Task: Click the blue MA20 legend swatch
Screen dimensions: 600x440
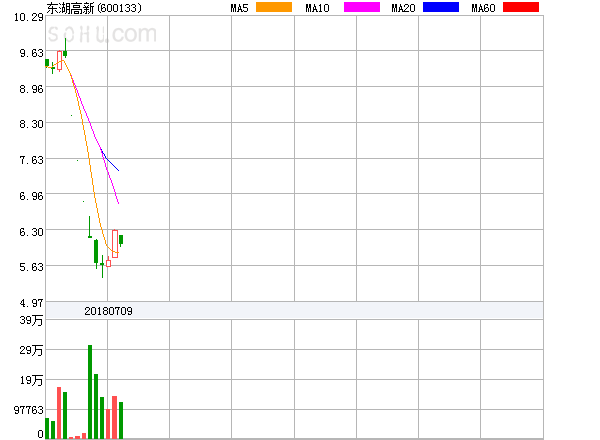Action: (x=441, y=7)
